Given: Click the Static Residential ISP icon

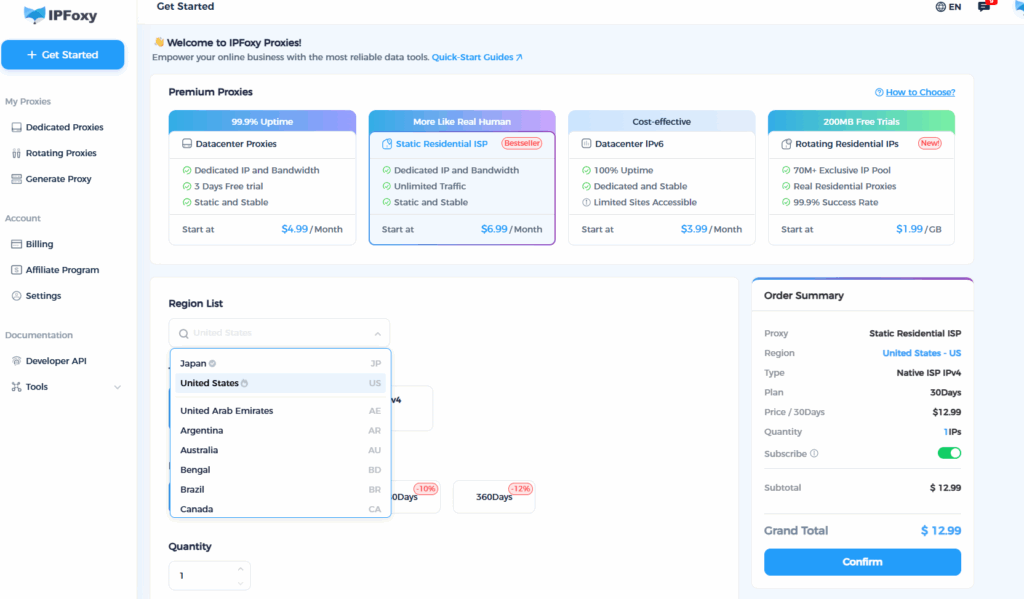Looking at the screenshot, I should pos(387,144).
